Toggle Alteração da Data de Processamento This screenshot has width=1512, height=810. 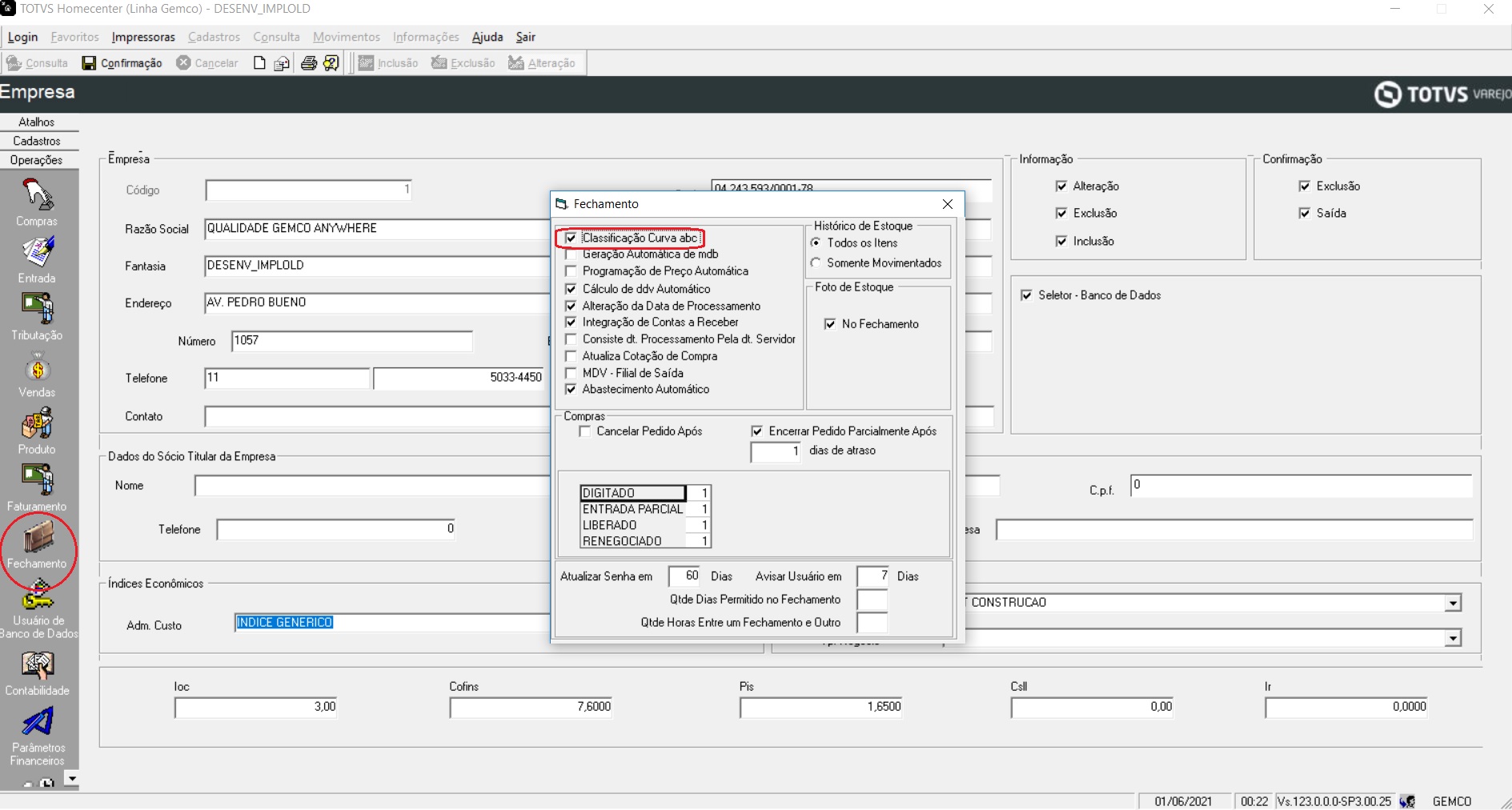(571, 306)
